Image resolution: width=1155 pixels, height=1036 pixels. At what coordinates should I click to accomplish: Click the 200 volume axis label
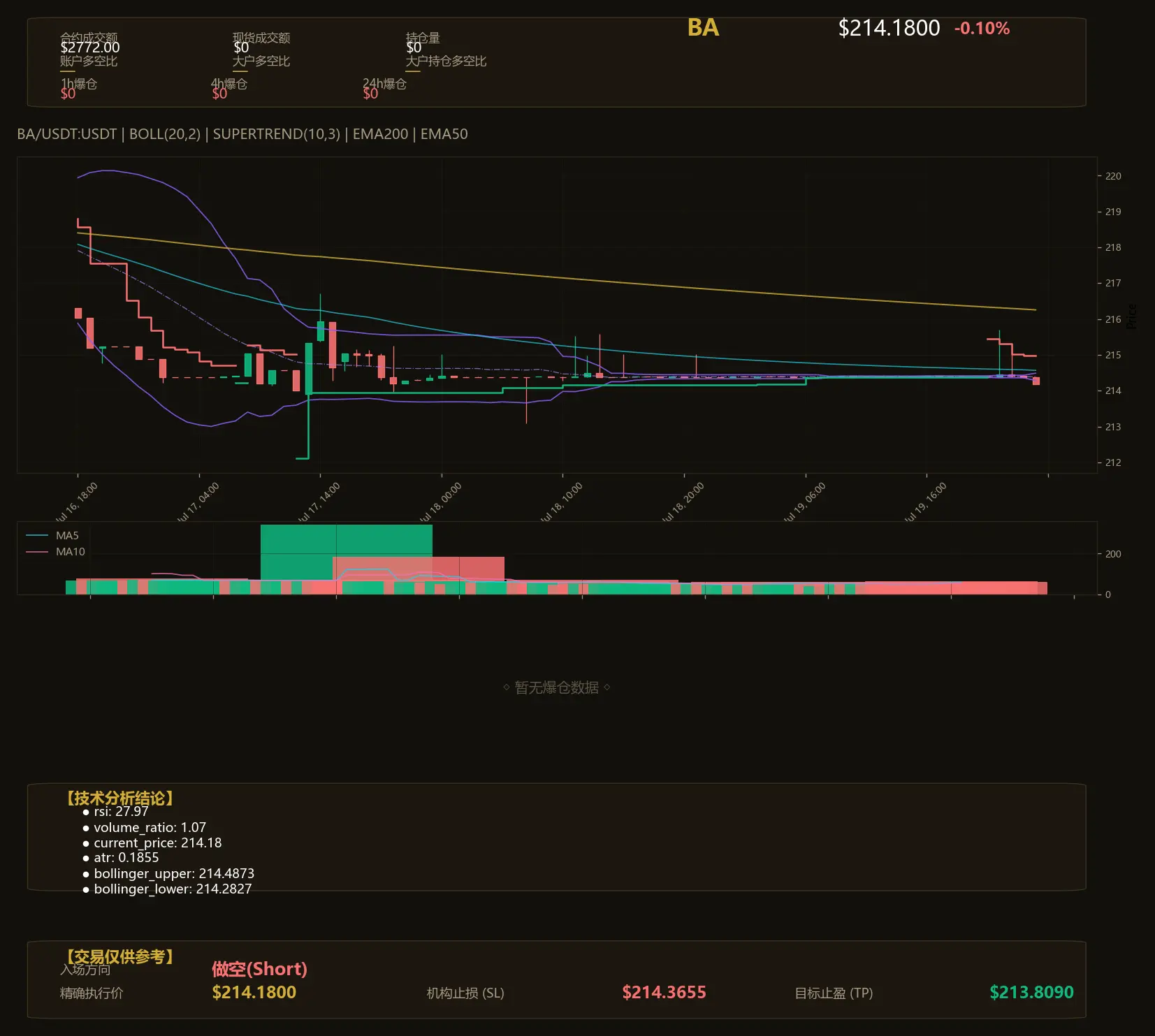(x=1113, y=554)
